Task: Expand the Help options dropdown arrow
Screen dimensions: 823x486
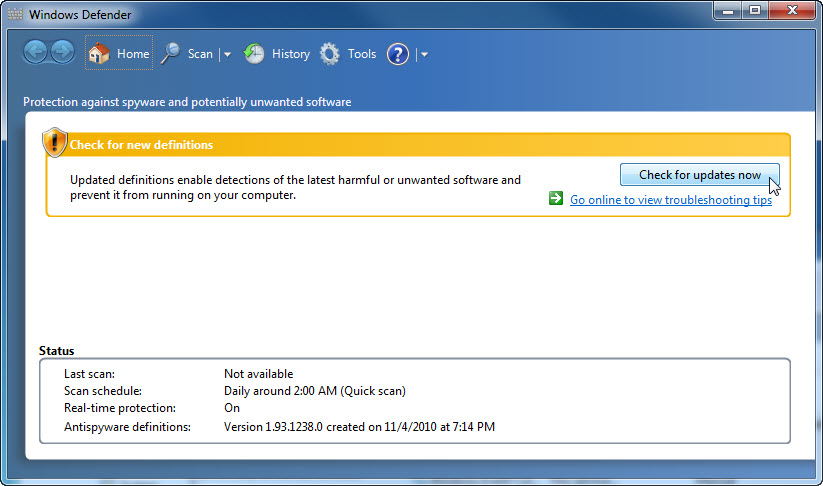Action: (424, 54)
